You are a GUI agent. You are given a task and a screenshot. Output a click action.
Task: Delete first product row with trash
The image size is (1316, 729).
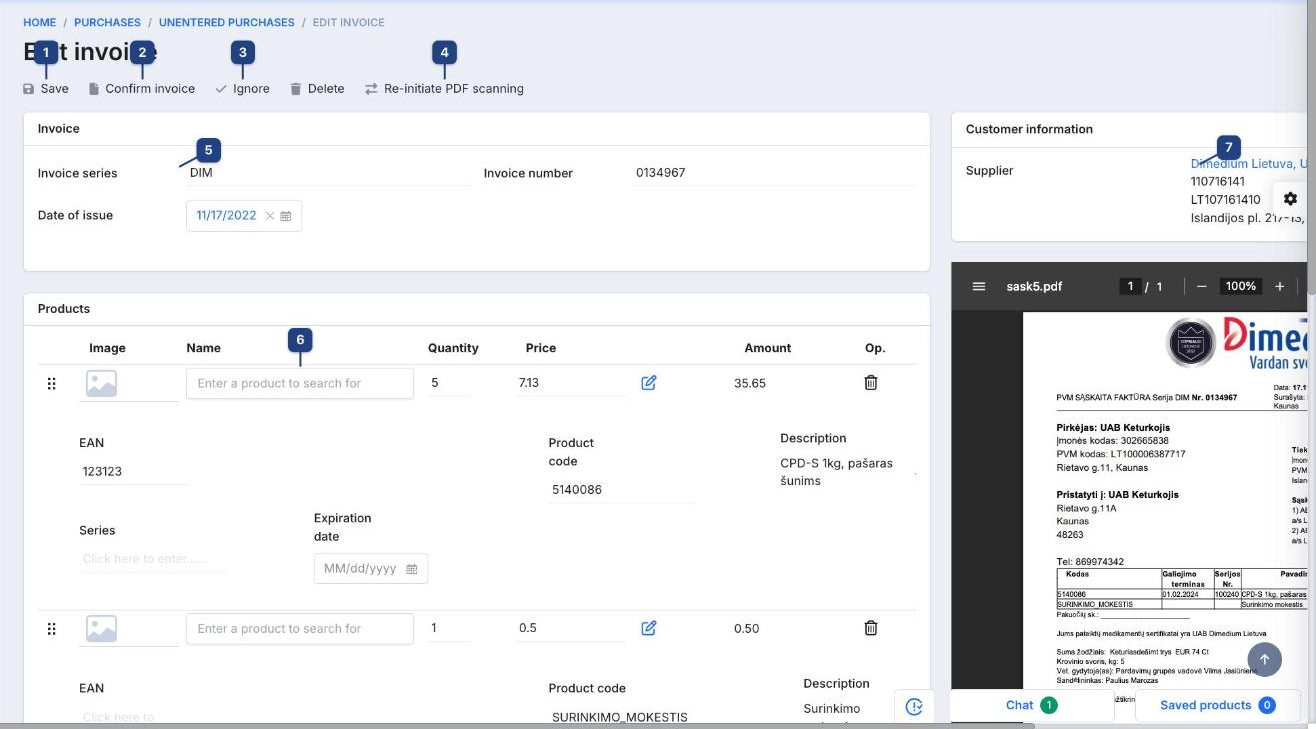[x=871, y=383]
